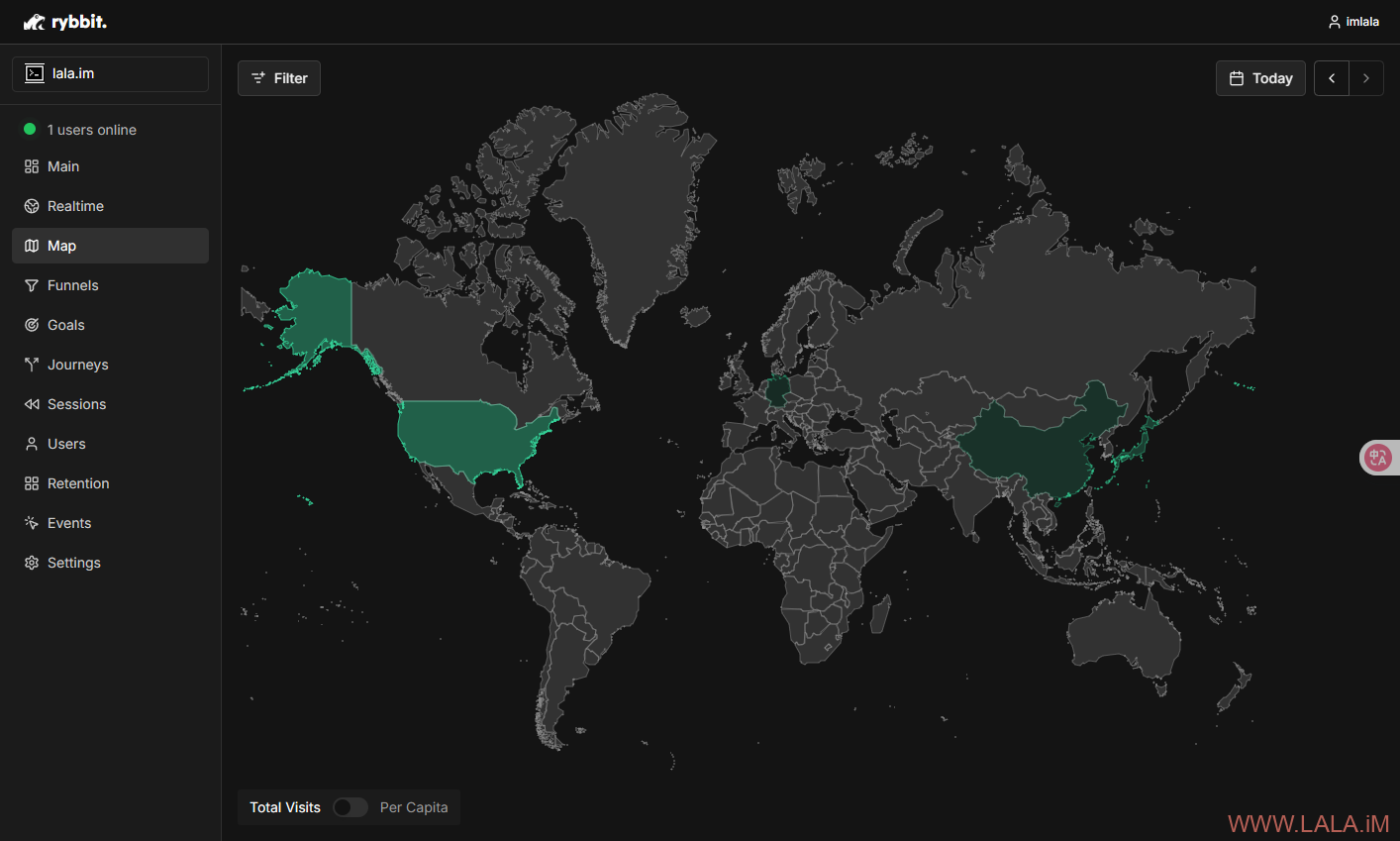Screen dimensions: 1400x841
Task: Go to previous day with left chevron
Action: [x=1332, y=78]
